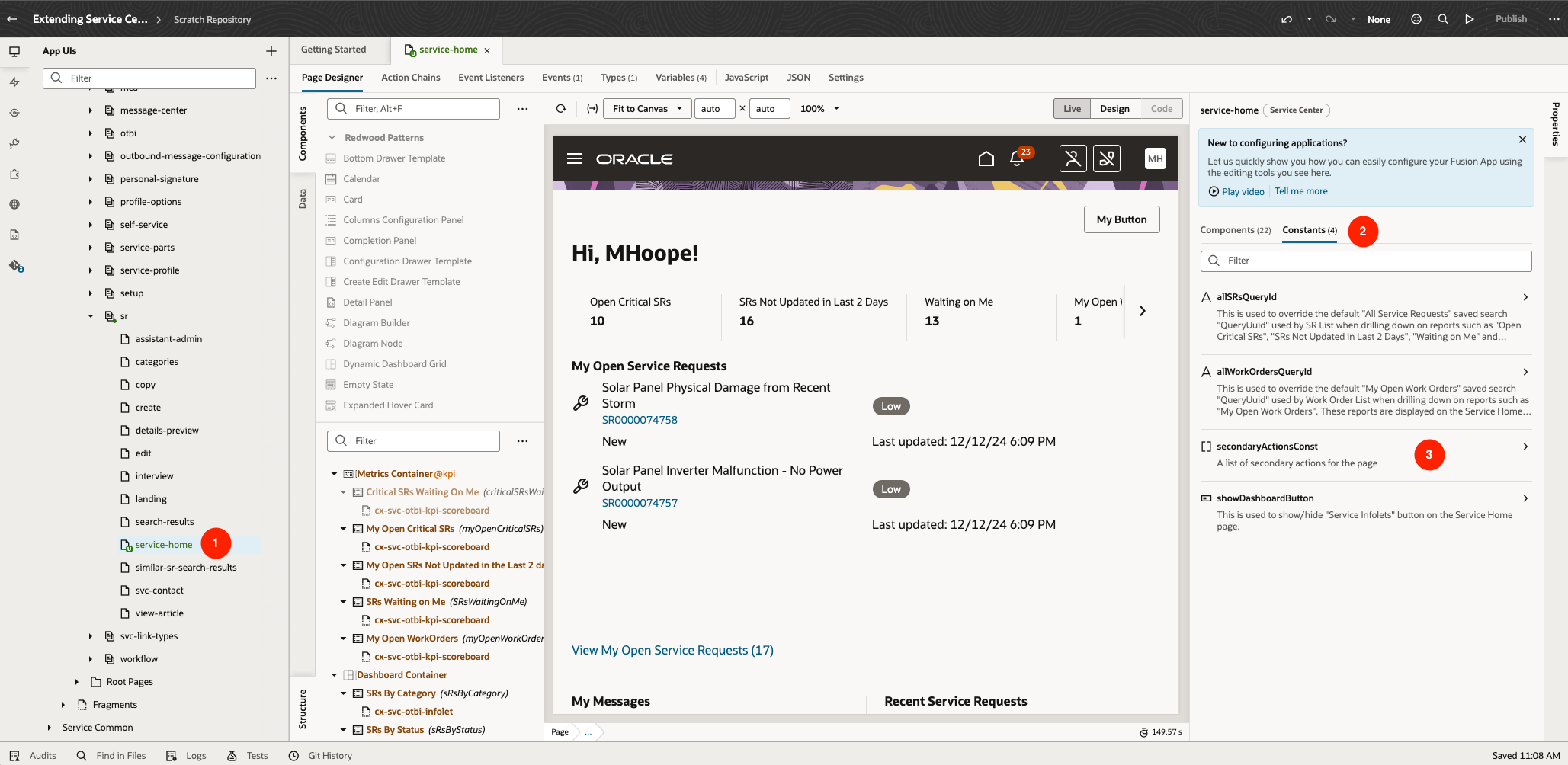
Task: Click the Constants filter input field
Action: pyautogui.click(x=1366, y=261)
